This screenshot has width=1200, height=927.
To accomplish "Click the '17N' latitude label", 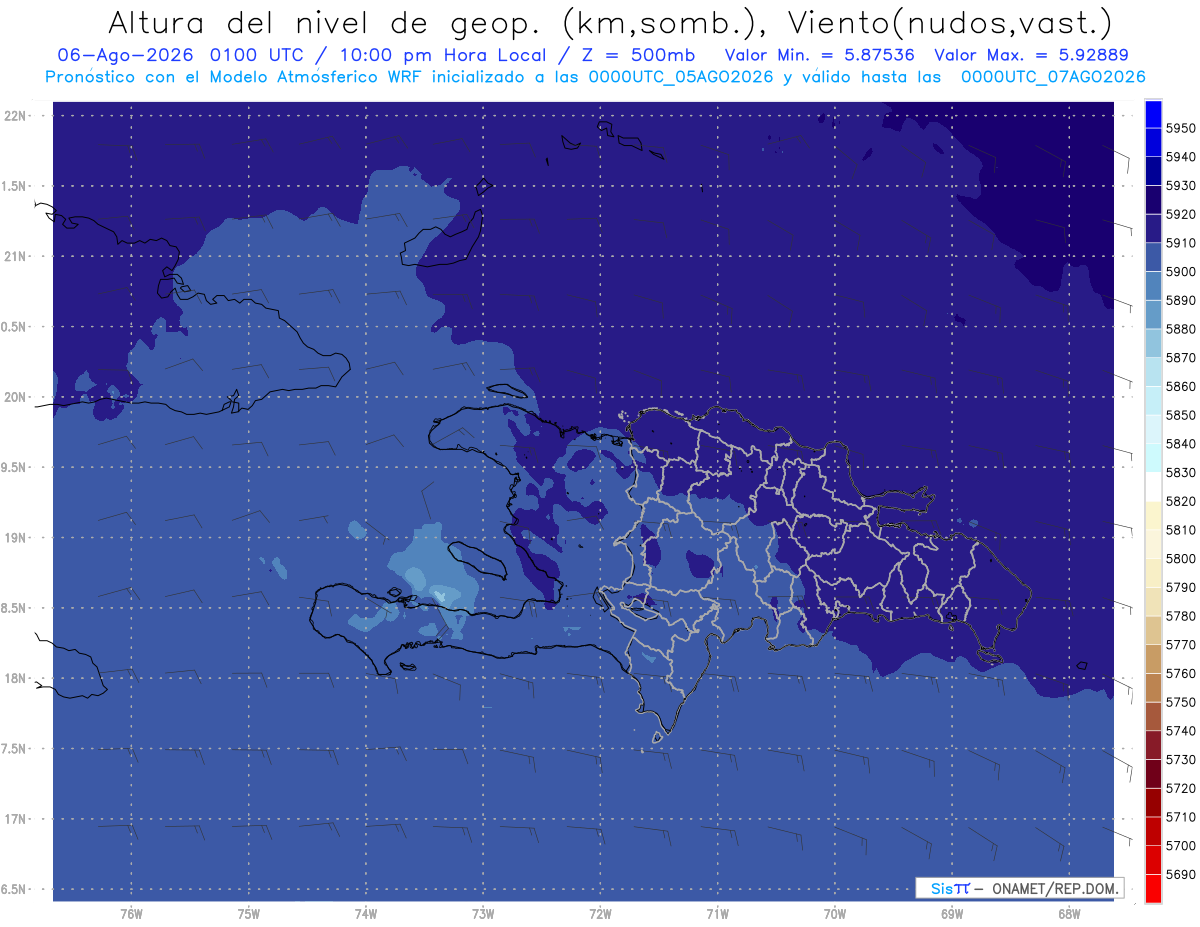I will 15,819.
